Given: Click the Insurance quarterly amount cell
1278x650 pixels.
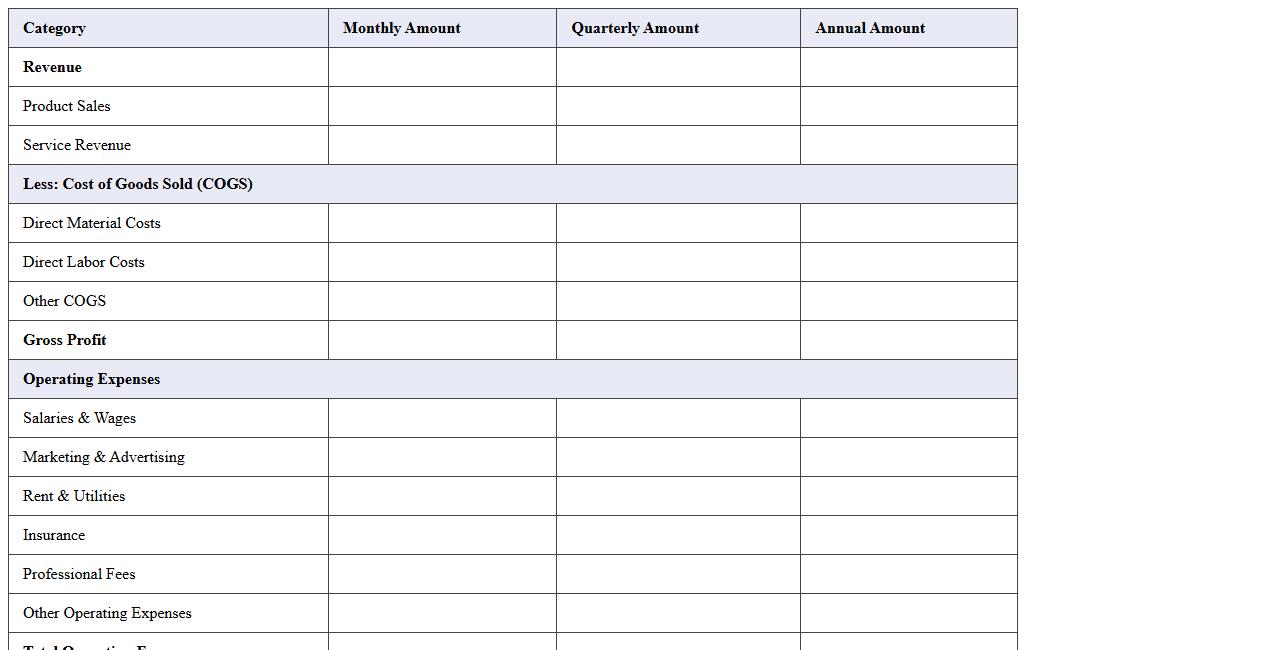Looking at the screenshot, I should point(678,535).
